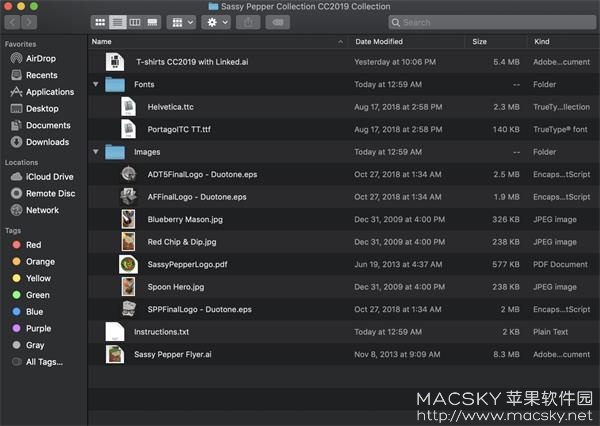This screenshot has width=600, height=426.
Task: Click the 'SassyPepperLogo.pdf' file name
Action: (188, 264)
